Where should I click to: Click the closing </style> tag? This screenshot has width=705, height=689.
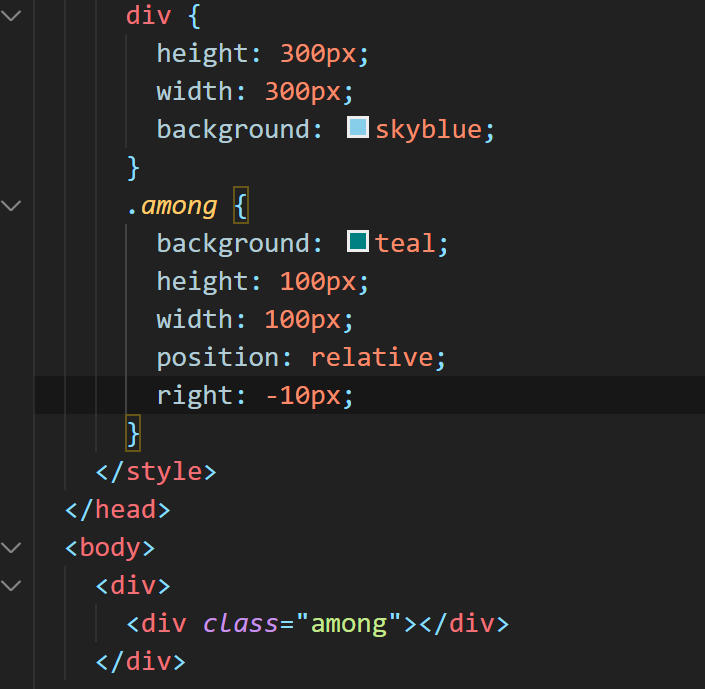pos(156,471)
